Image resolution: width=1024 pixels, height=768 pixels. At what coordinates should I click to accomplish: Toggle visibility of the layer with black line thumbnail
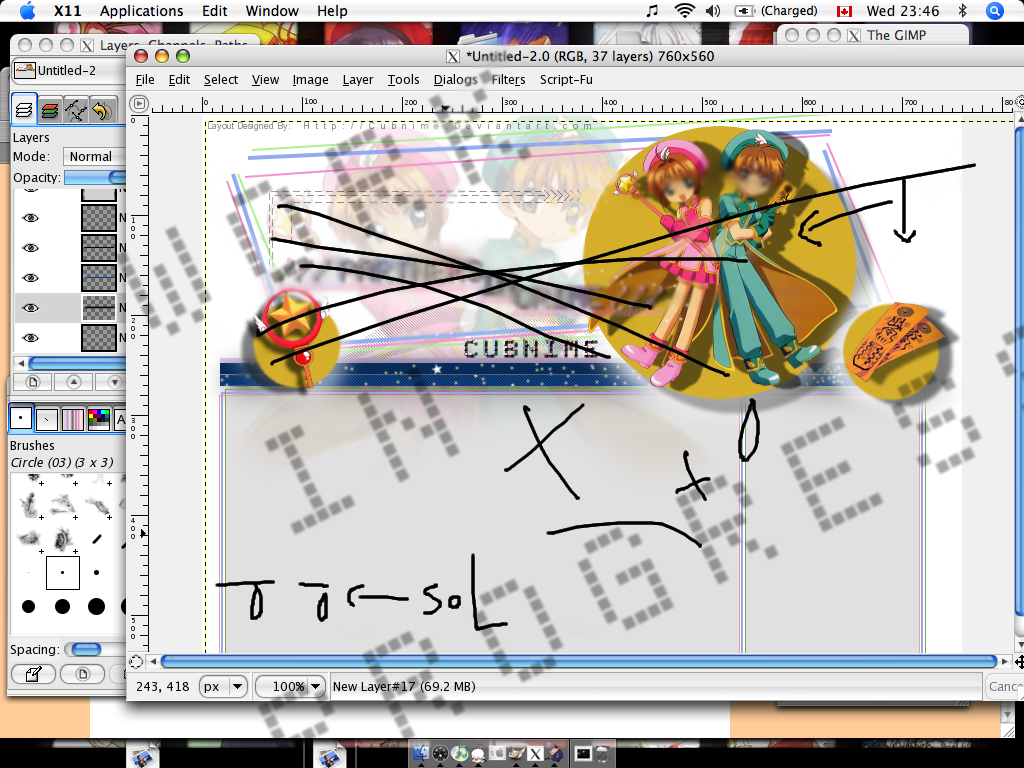[30, 248]
